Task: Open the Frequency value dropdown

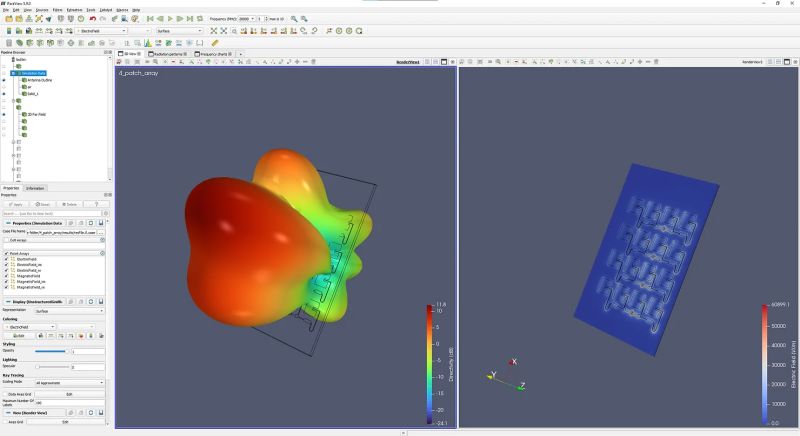Action: click(x=246, y=19)
